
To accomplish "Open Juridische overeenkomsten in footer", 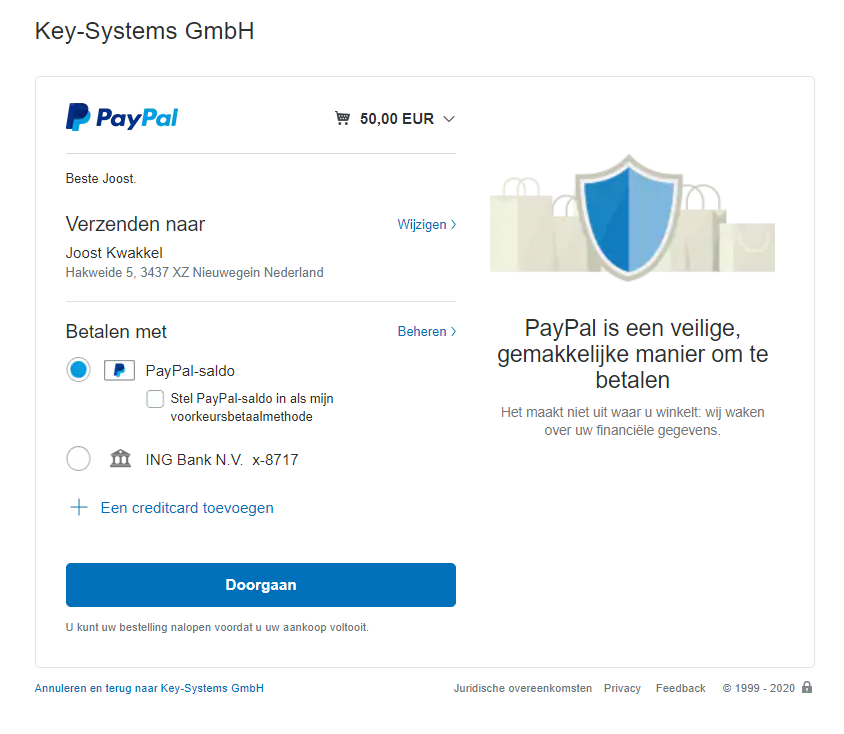I will [522, 689].
